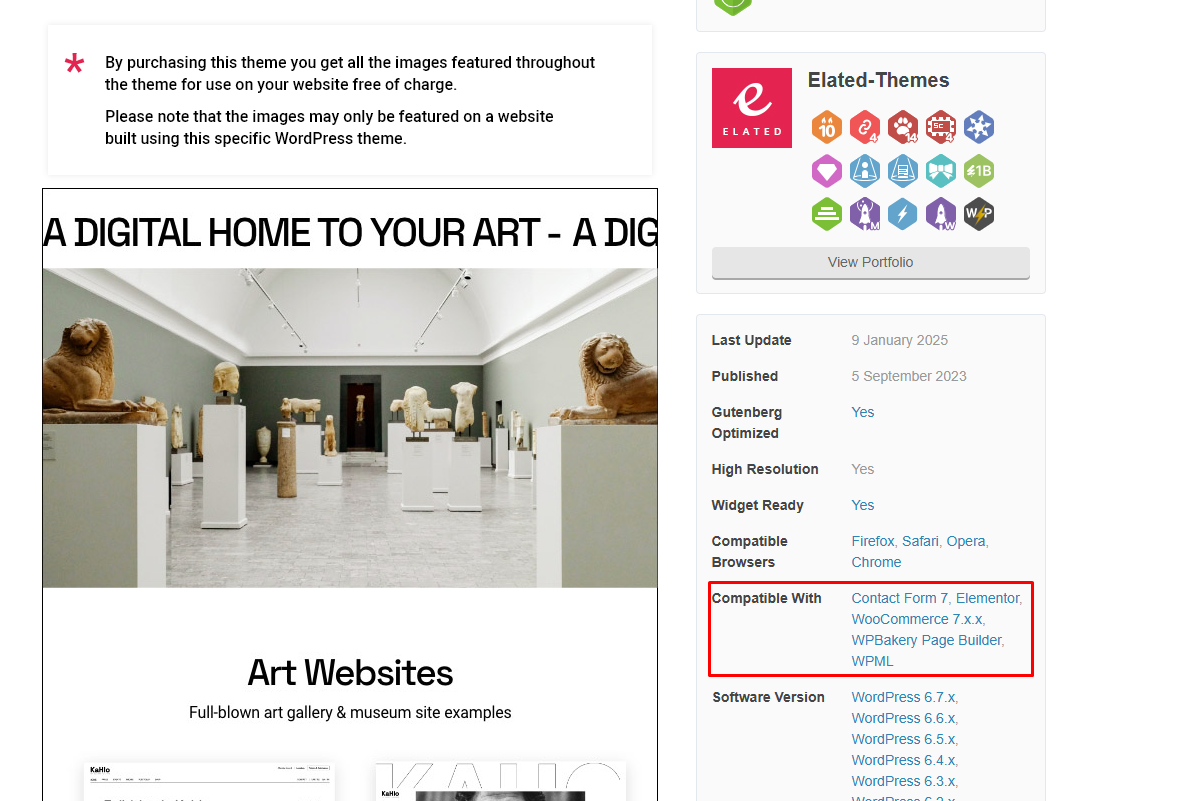Click the first Kahlo demo thumbnail
Image resolution: width=1179 pixels, height=801 pixels.
(x=209, y=781)
